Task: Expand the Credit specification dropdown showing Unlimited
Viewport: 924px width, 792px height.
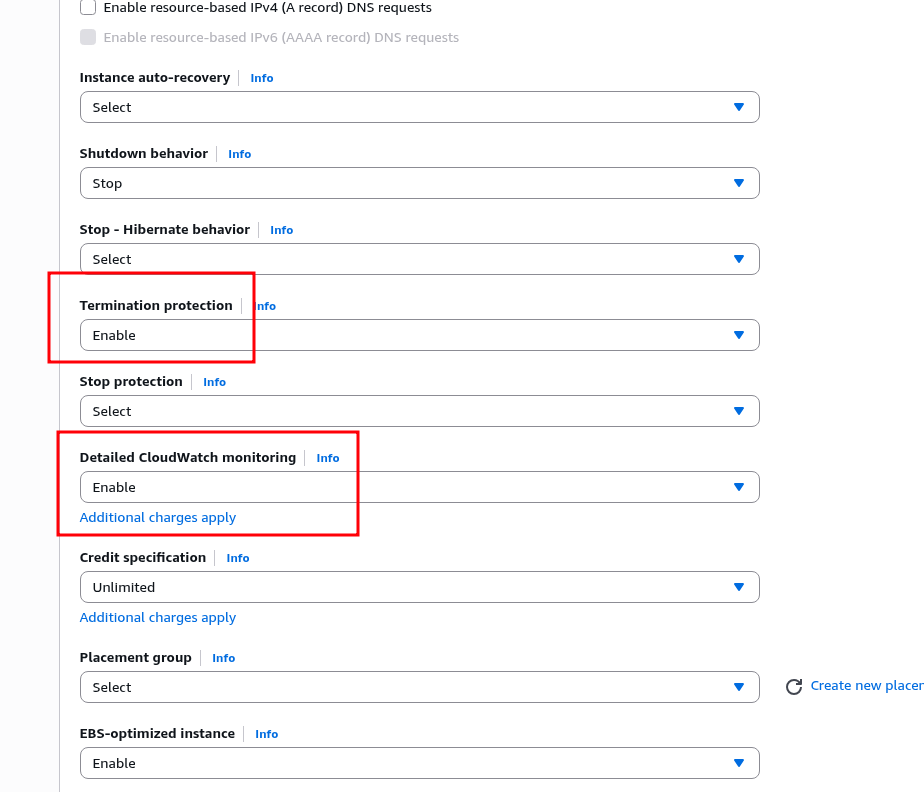Action: click(419, 587)
